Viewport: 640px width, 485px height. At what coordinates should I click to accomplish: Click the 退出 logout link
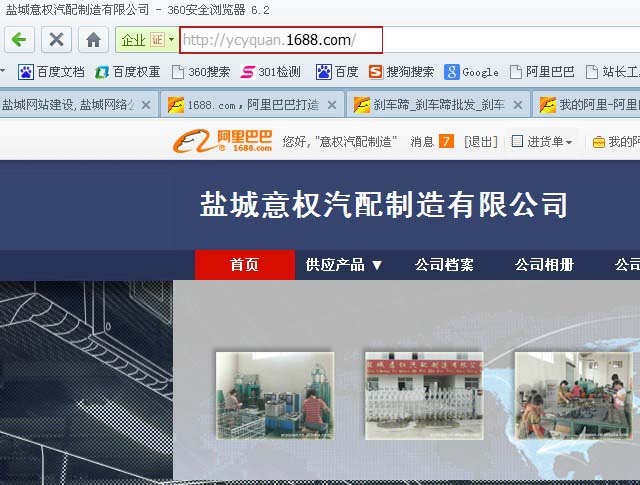(x=480, y=142)
